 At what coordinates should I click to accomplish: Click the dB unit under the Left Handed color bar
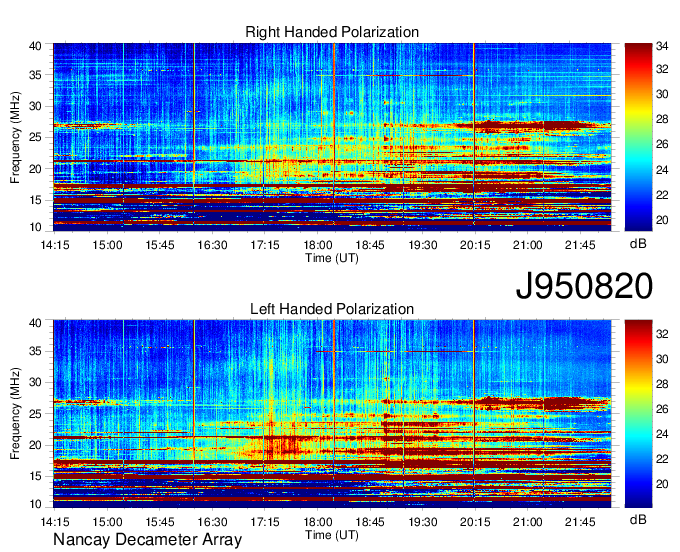click(x=638, y=519)
